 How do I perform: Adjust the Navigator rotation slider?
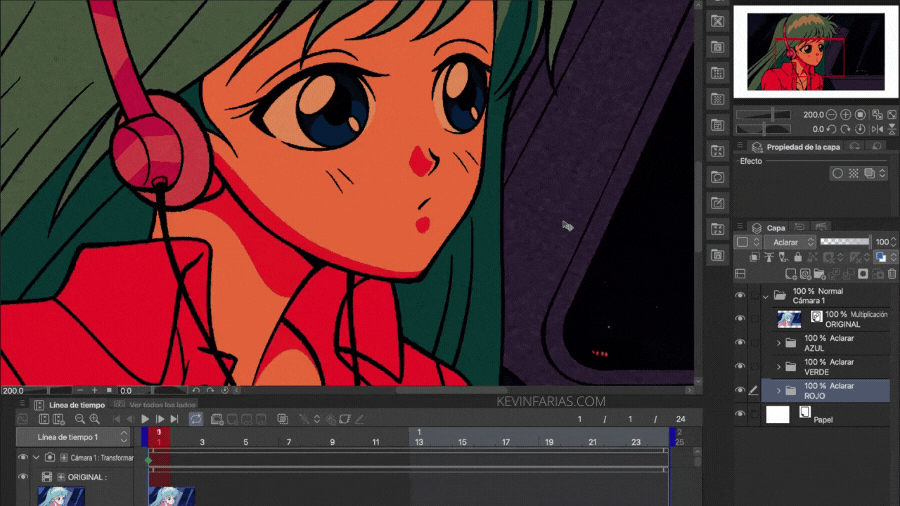click(763, 129)
